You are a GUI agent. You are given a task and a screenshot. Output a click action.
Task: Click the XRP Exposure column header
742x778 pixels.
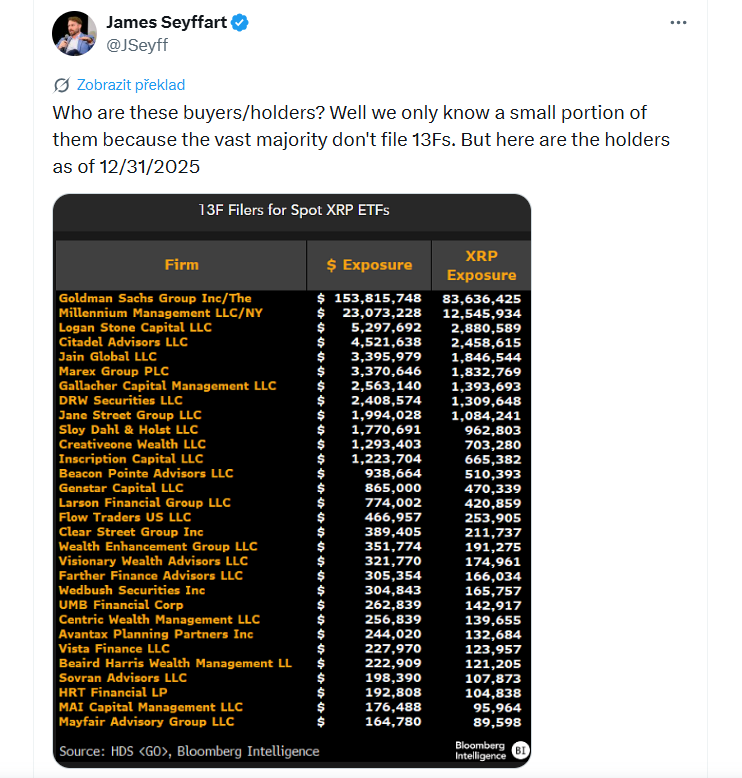(481, 265)
